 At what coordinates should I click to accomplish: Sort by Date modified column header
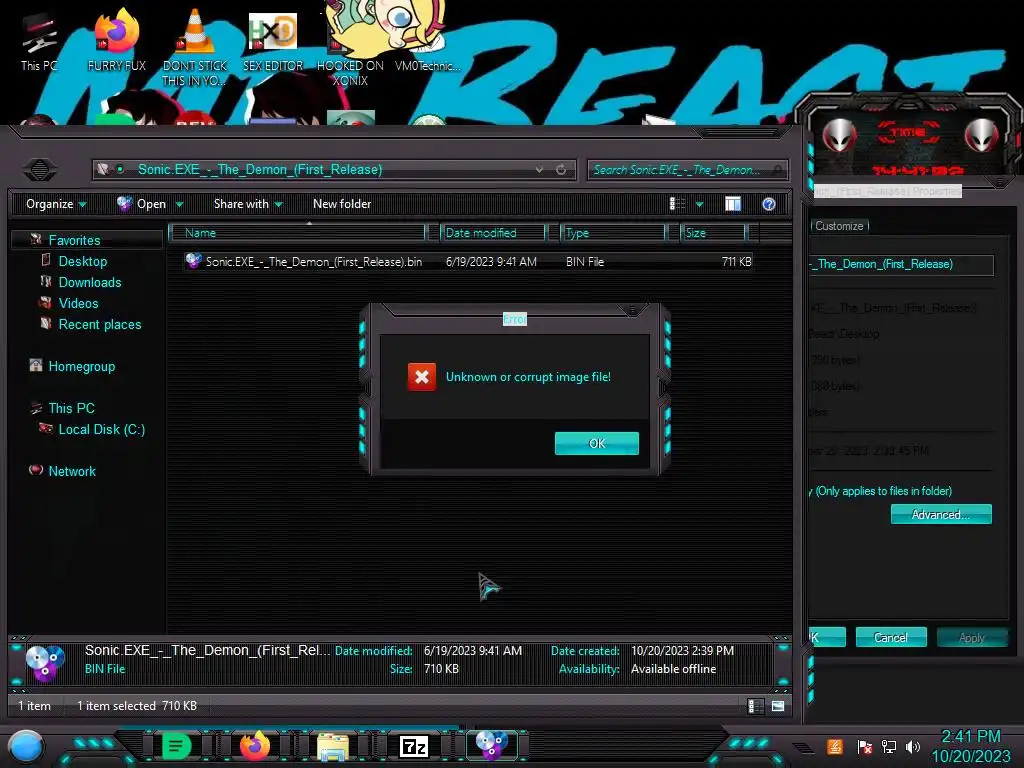pyautogui.click(x=493, y=232)
